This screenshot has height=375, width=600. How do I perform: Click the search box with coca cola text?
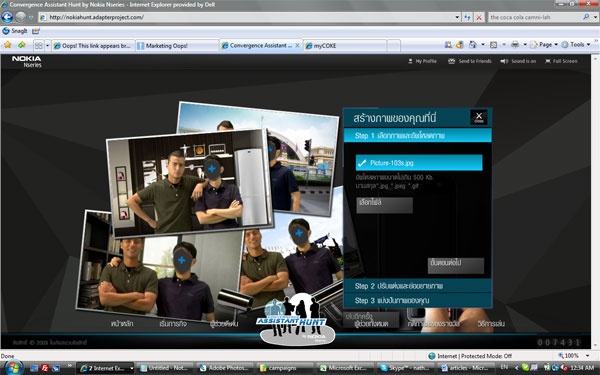tap(535, 17)
